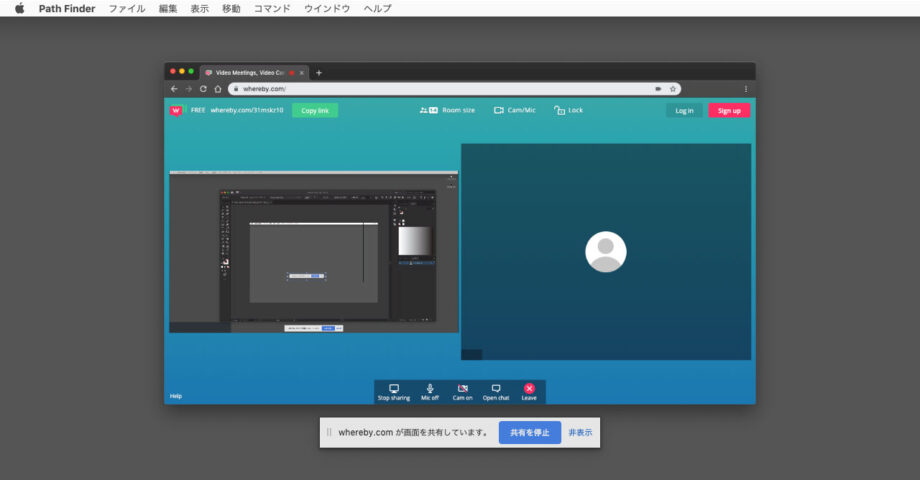
Task: Go forward in the browser
Action: tap(188, 89)
